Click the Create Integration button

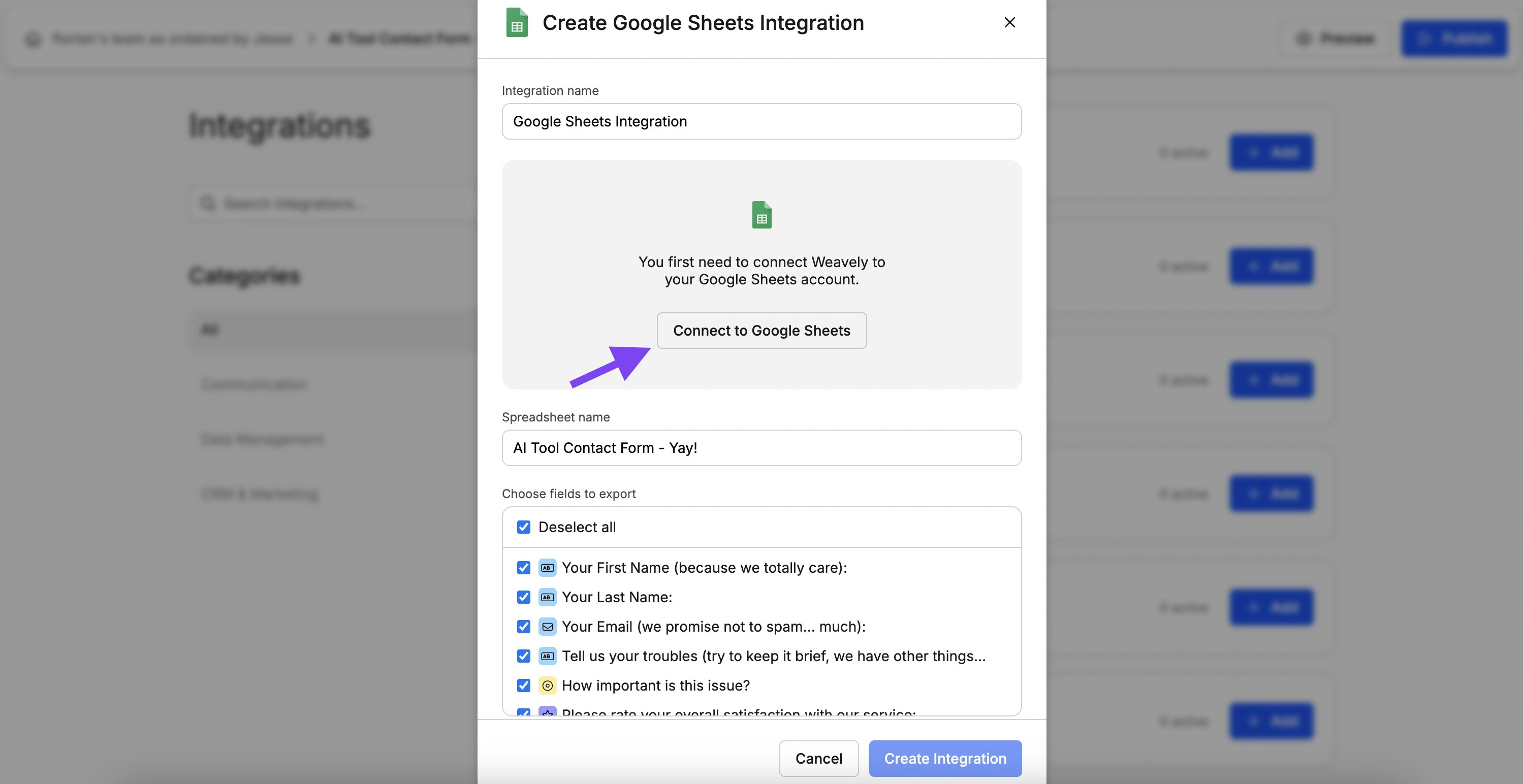pos(945,759)
